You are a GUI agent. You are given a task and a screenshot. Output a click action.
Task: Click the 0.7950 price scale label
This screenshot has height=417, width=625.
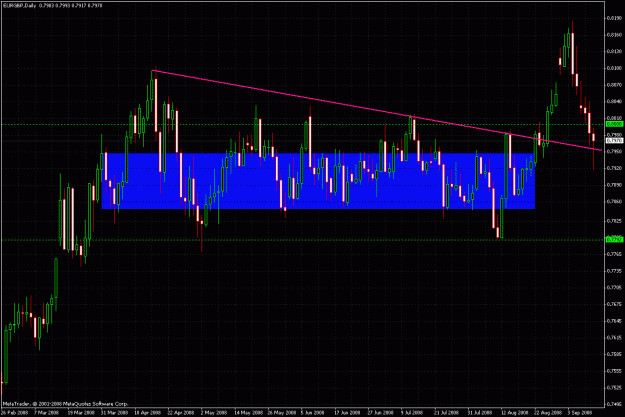coord(615,151)
